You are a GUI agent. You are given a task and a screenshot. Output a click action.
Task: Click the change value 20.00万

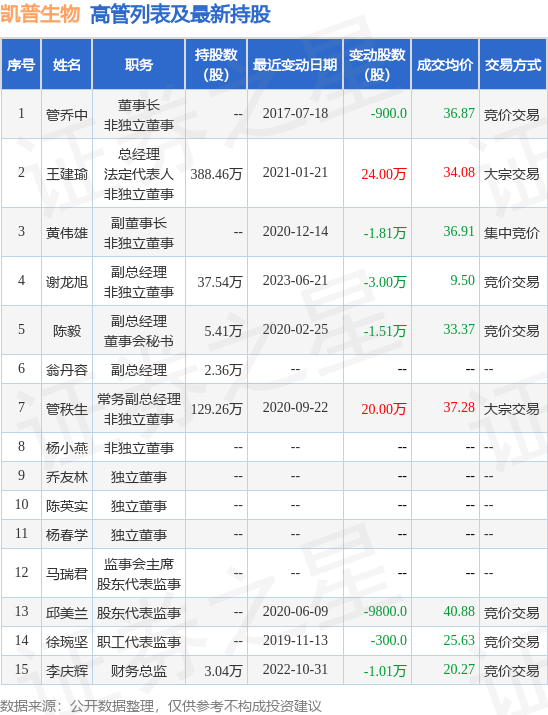(x=384, y=409)
